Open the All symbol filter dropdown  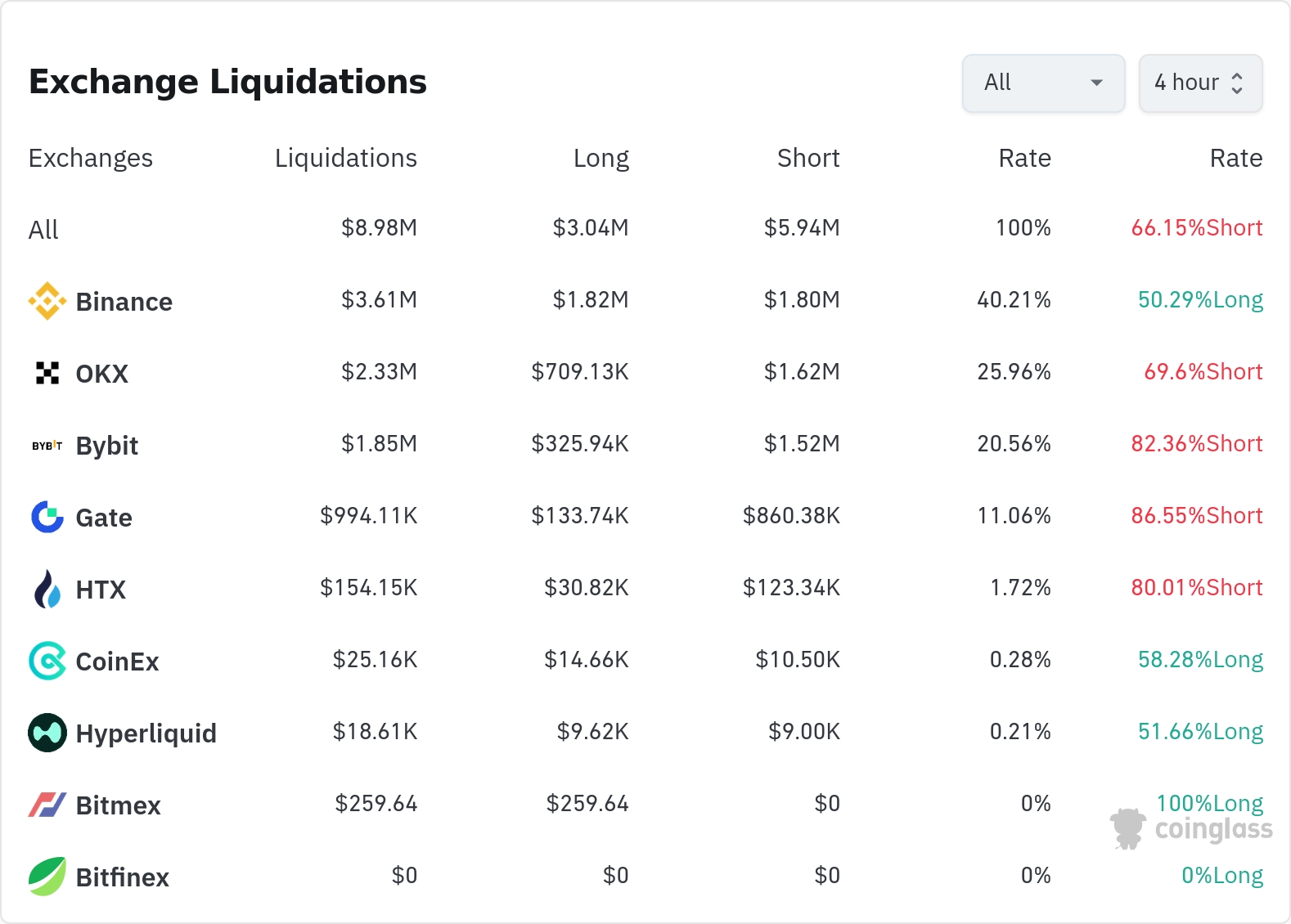pos(1043,83)
